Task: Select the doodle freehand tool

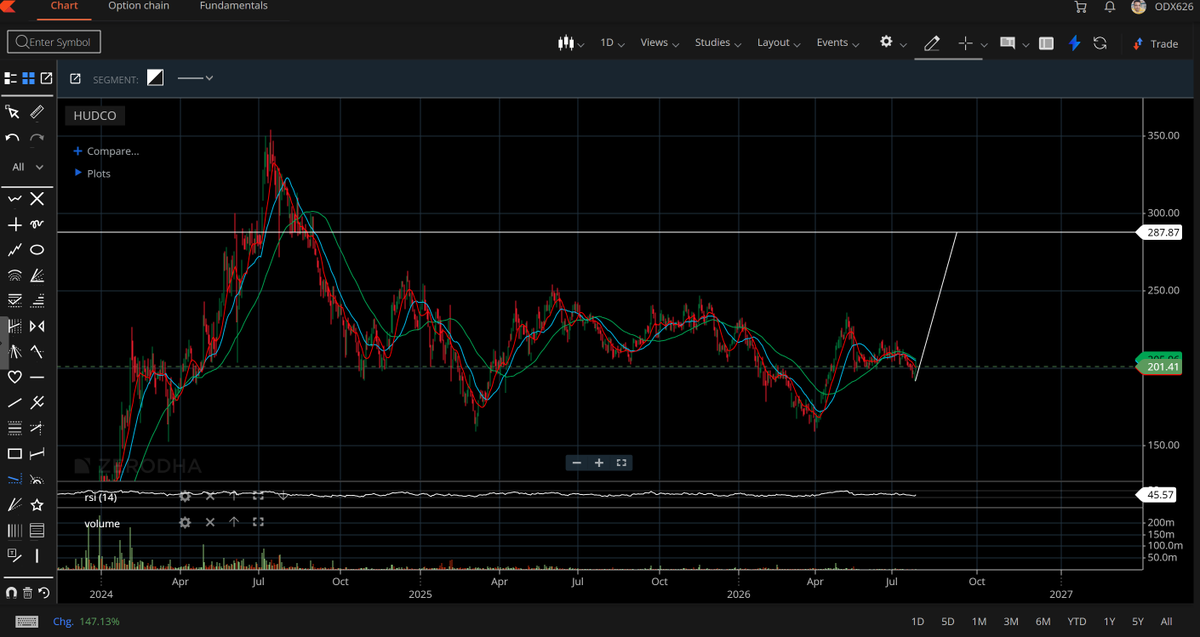Action: [x=37, y=225]
